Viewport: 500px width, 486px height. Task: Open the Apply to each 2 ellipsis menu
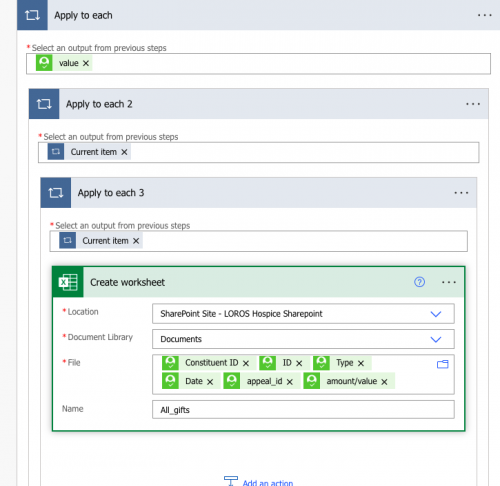(473, 104)
